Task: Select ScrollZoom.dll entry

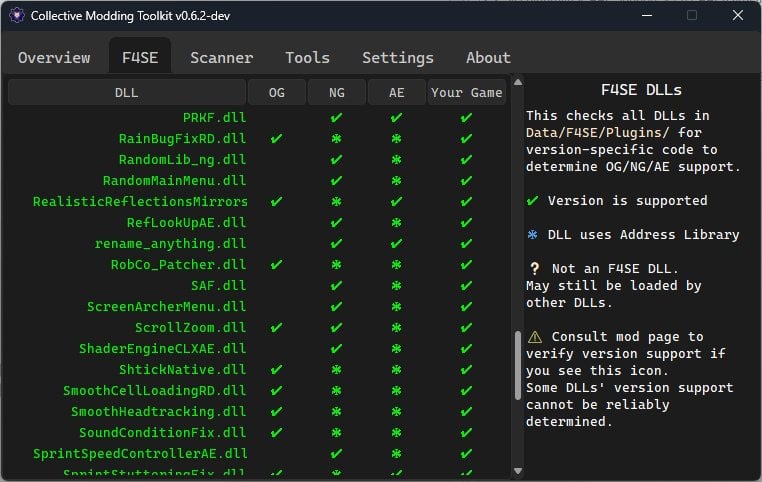Action: (190, 327)
